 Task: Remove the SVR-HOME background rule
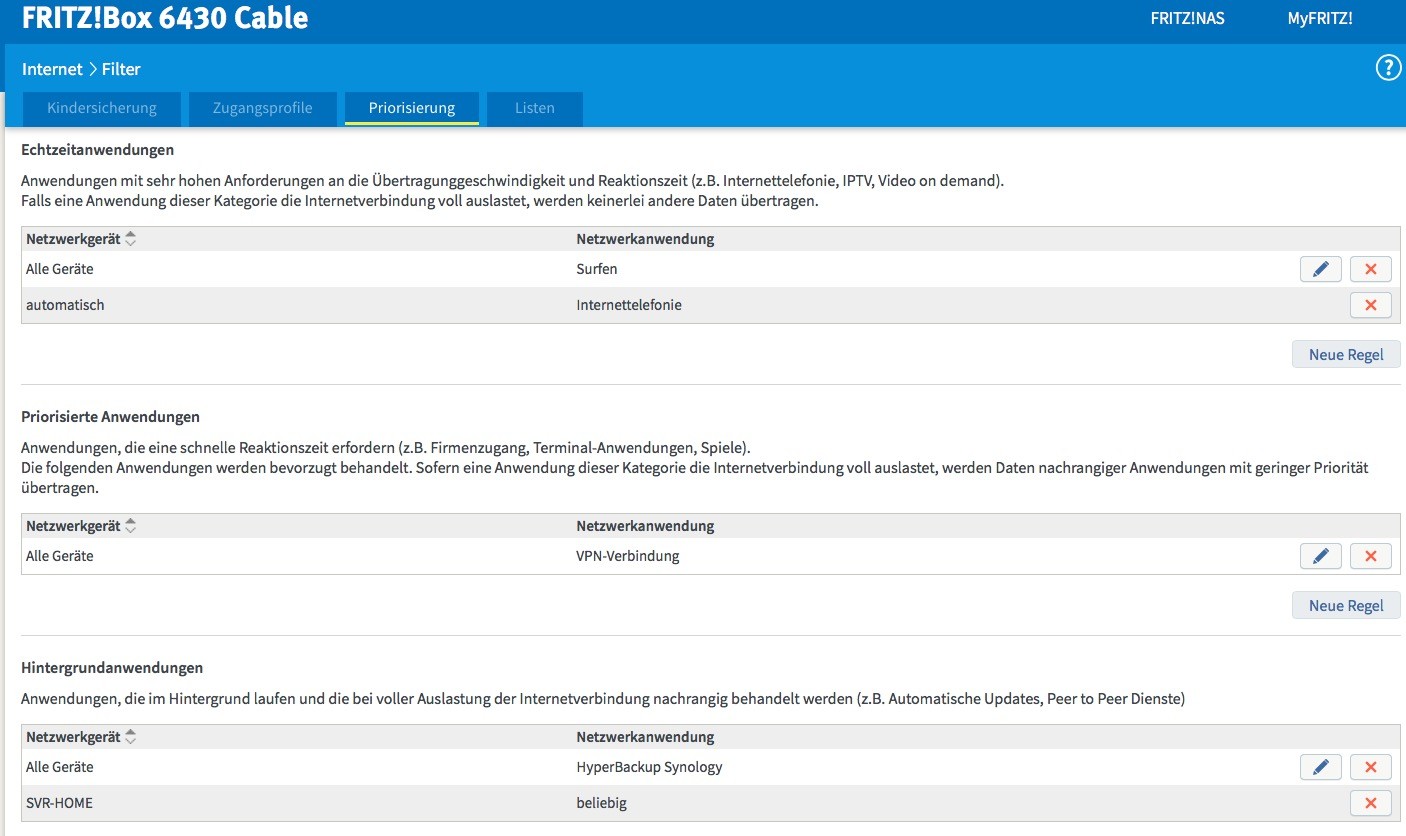click(1370, 803)
